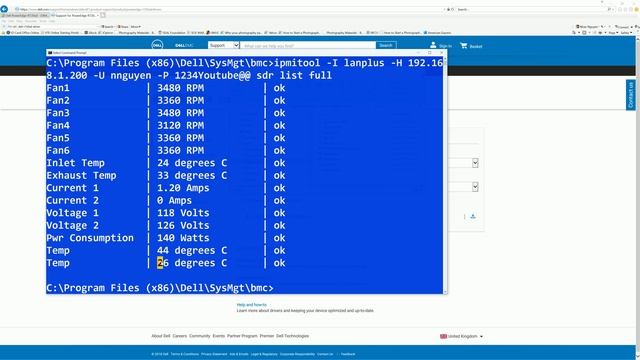Close the Command Prompt window
The height and width of the screenshot is (360, 640).
coord(441,53)
